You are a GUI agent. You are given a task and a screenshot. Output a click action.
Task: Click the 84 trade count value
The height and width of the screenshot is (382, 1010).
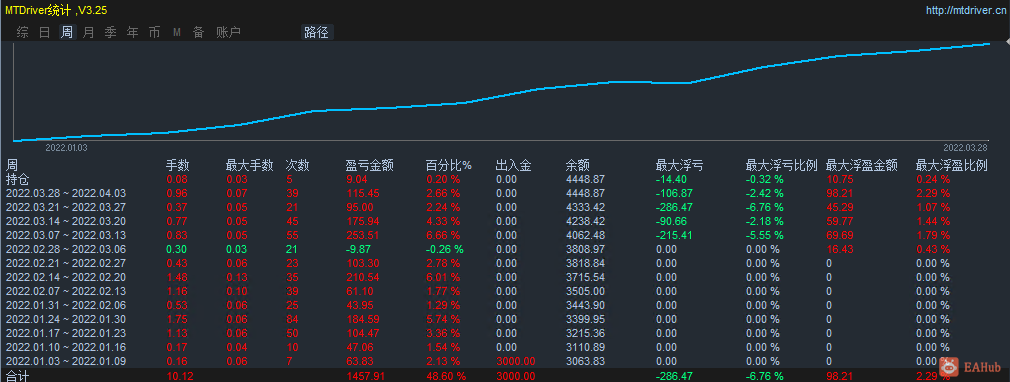click(292, 319)
